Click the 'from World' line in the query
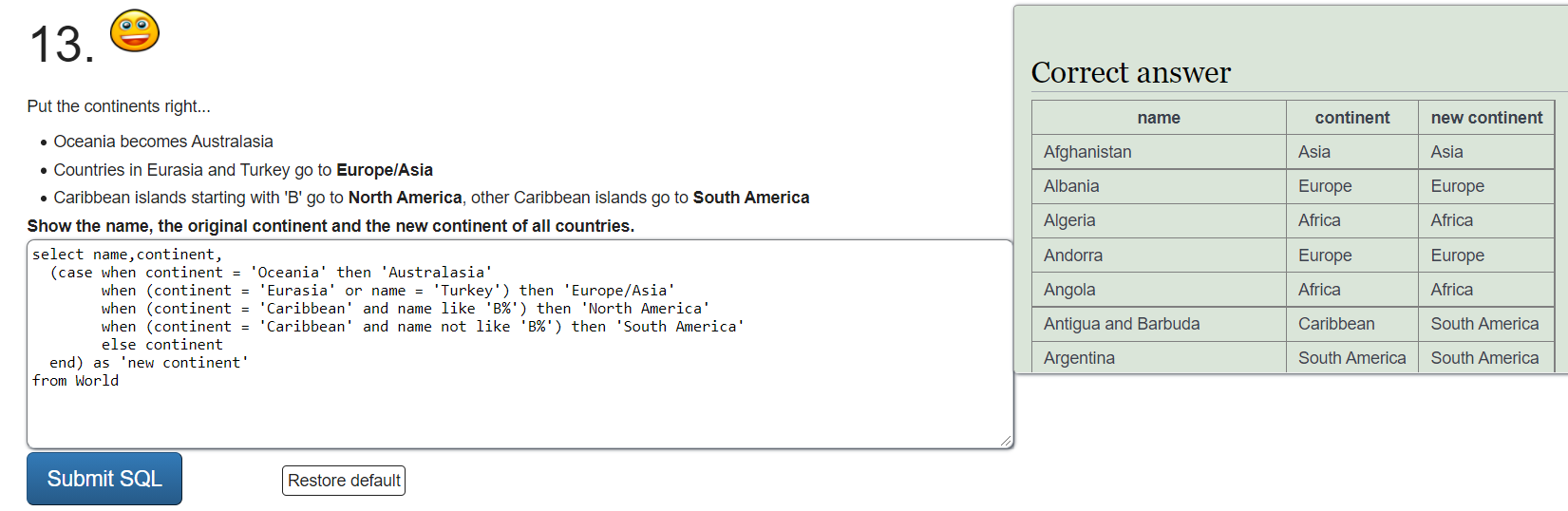 75,381
